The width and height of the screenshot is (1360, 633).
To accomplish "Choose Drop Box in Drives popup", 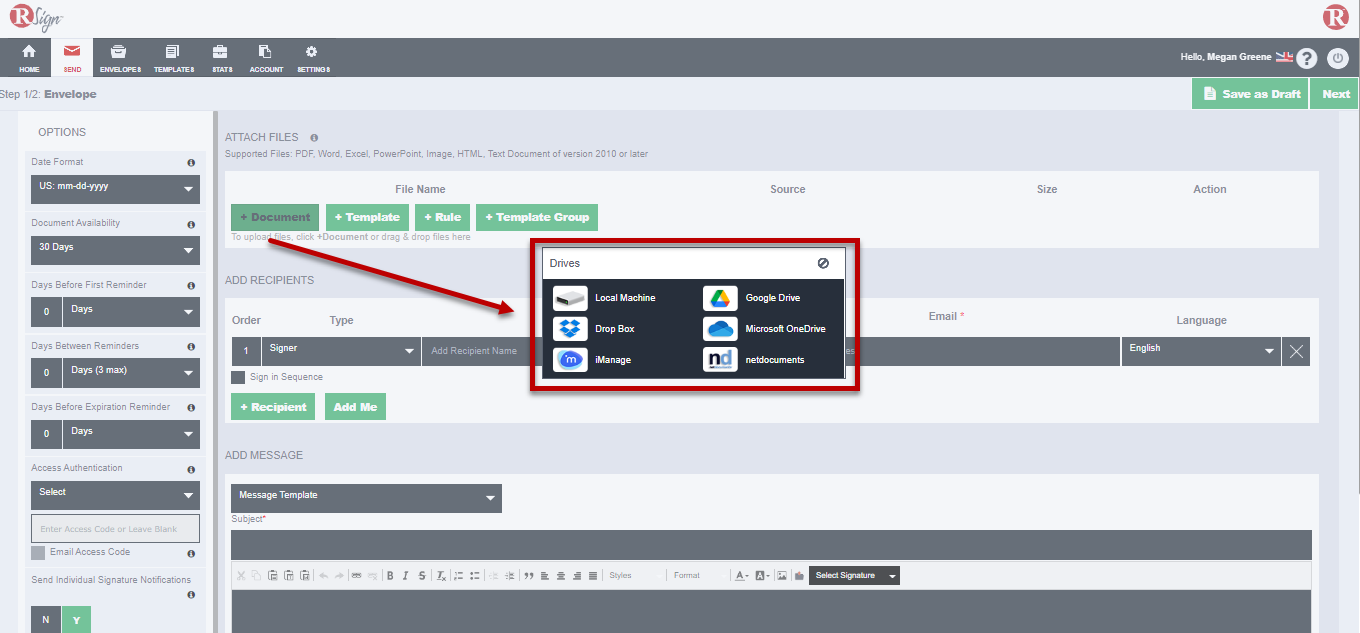I will click(594, 329).
